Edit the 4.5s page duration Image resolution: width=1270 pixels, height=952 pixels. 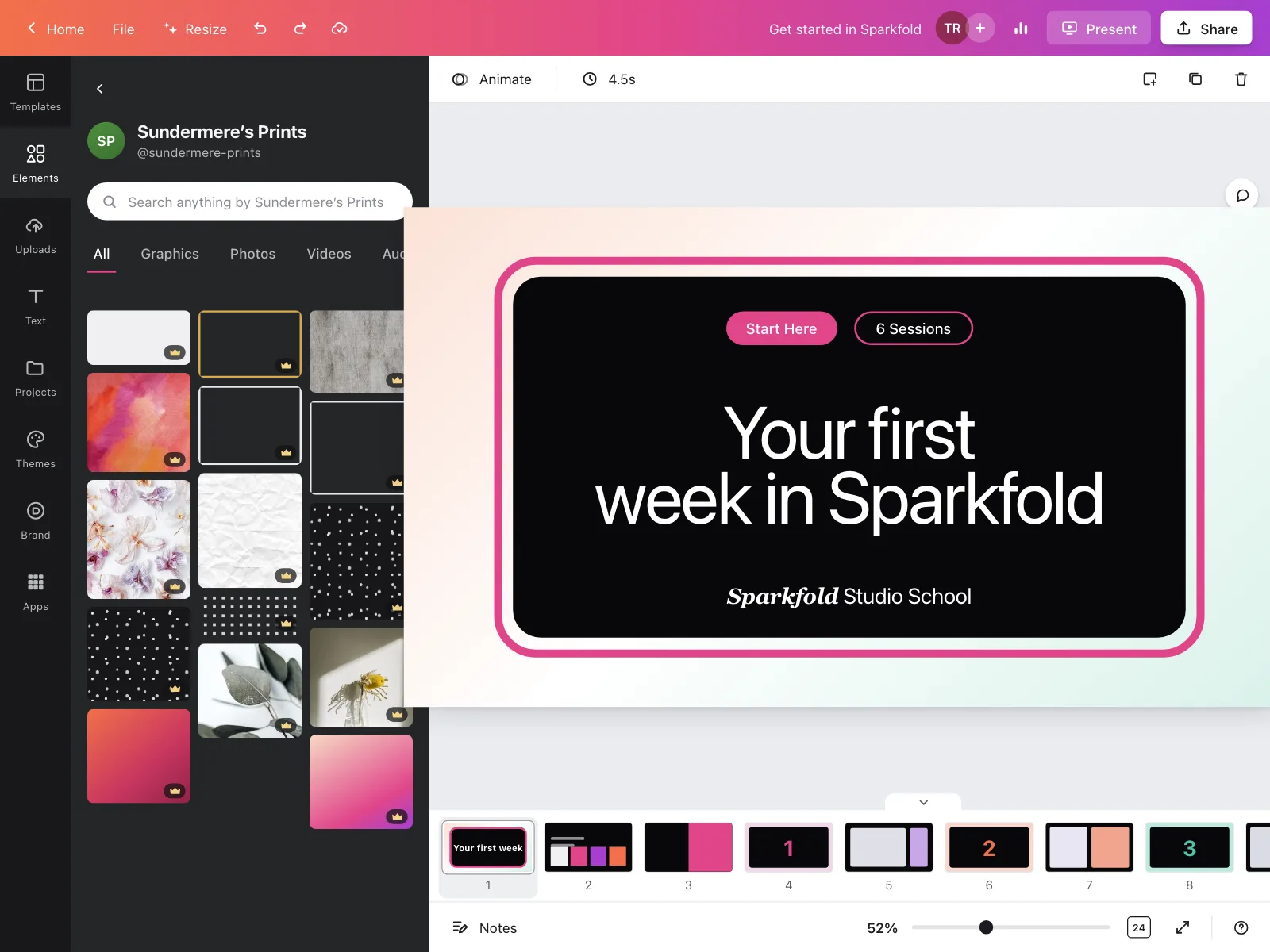tap(610, 79)
